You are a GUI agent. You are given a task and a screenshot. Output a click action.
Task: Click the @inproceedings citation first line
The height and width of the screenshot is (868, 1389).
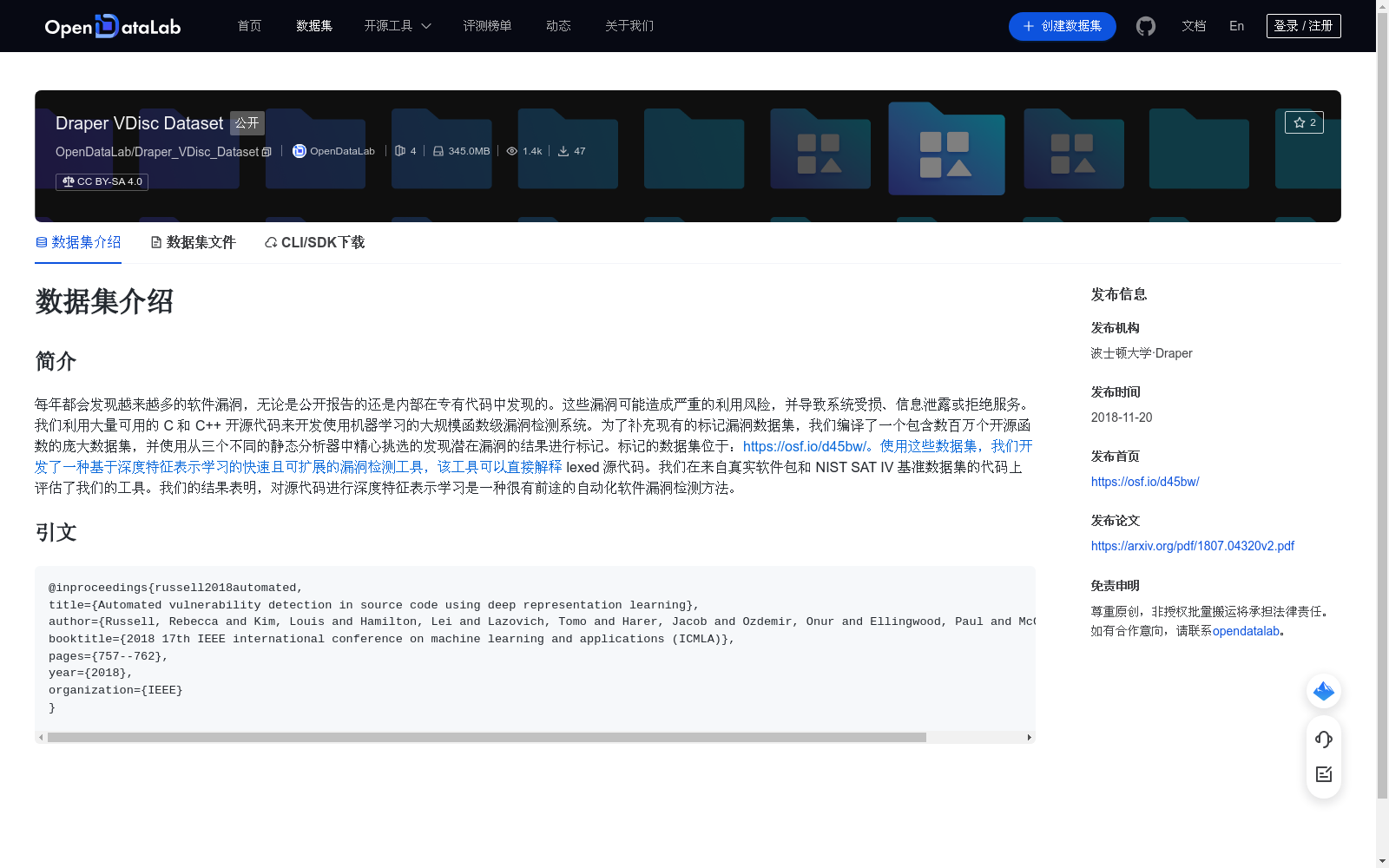pos(175,588)
